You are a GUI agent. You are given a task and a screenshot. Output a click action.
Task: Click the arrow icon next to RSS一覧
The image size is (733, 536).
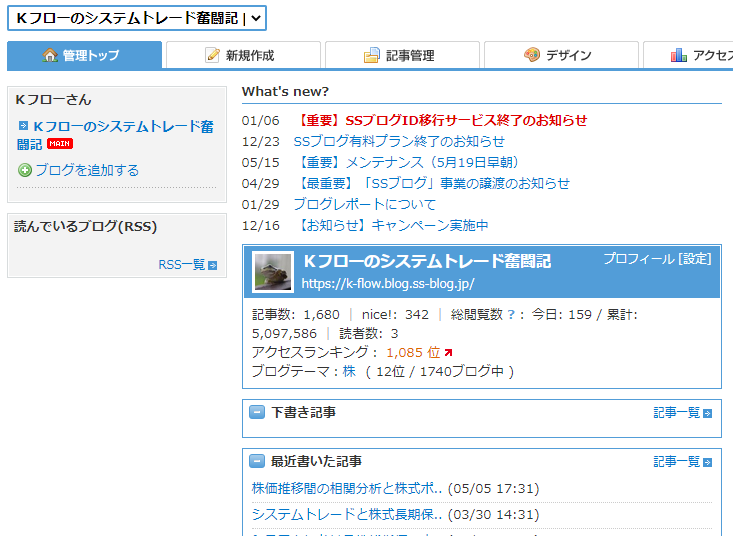pos(213,265)
